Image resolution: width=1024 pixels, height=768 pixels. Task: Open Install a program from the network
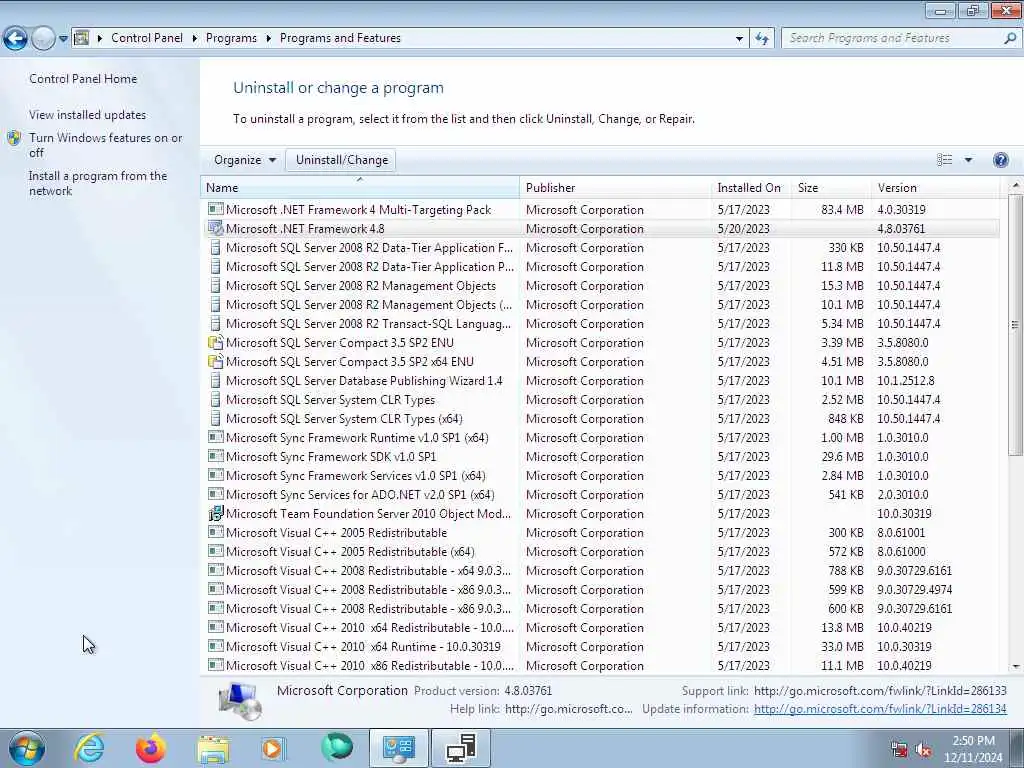98,183
